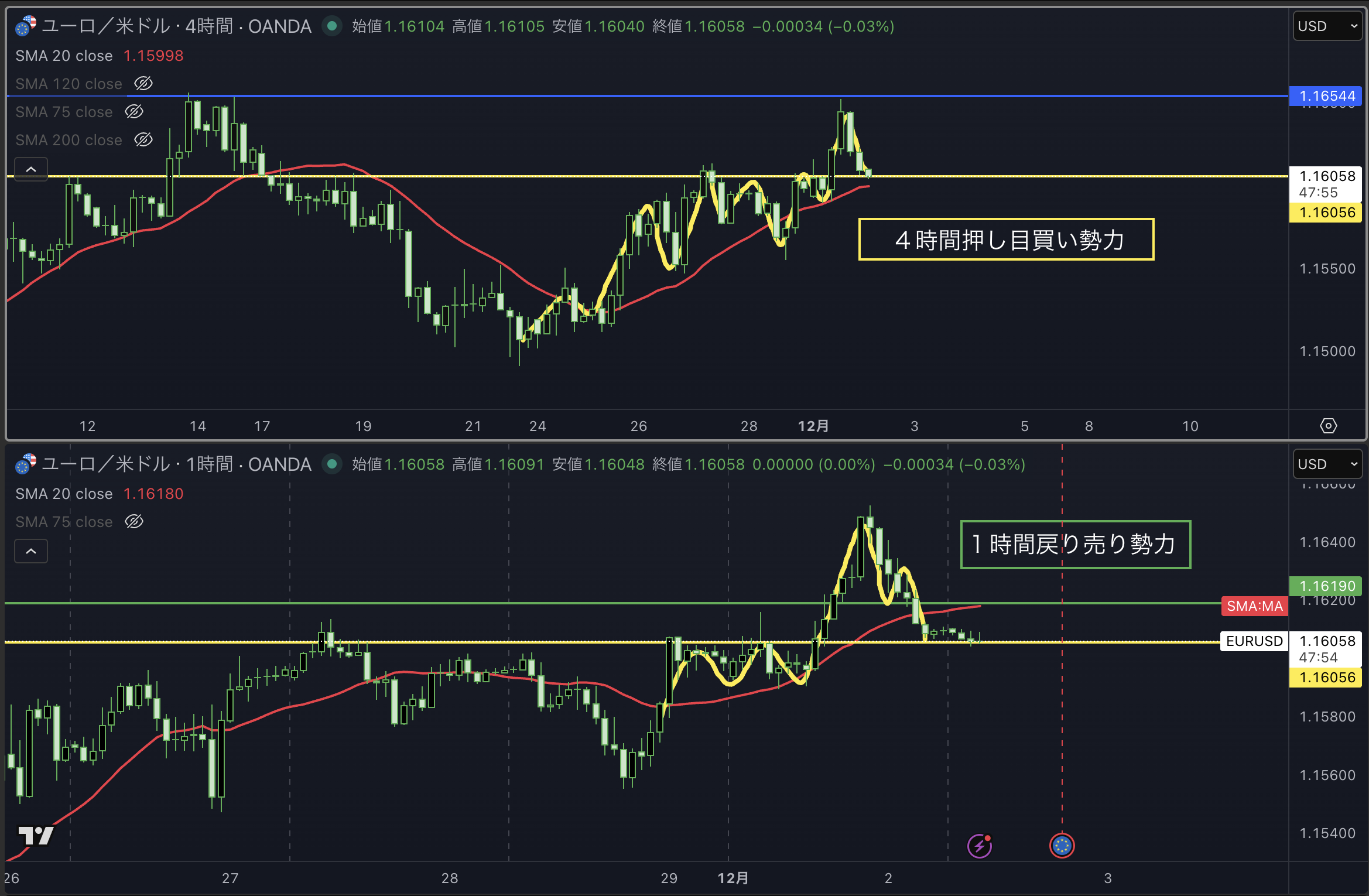This screenshot has width=1369, height=896.
Task: Open the USD currency dropdown on upper chart
Action: coord(1327,26)
